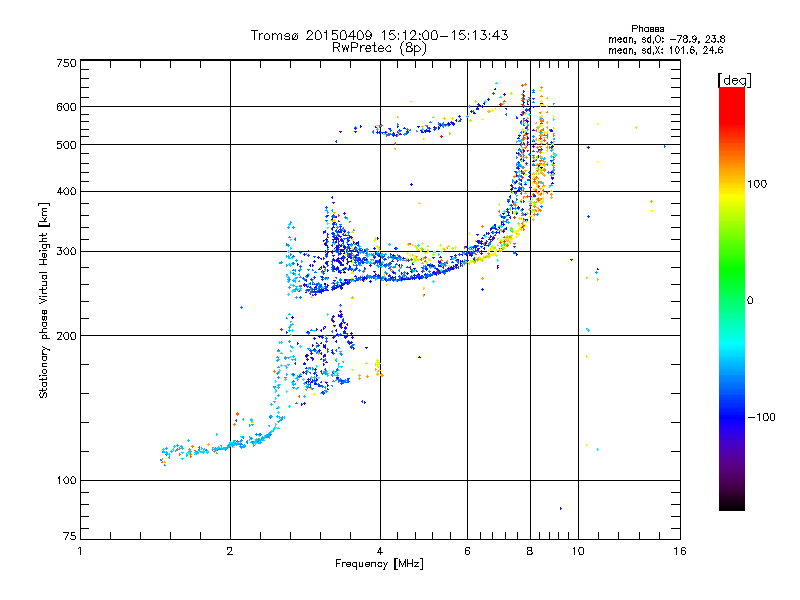Click the '300' y-axis tick label
The width and height of the screenshot is (800, 600).
pos(66,252)
